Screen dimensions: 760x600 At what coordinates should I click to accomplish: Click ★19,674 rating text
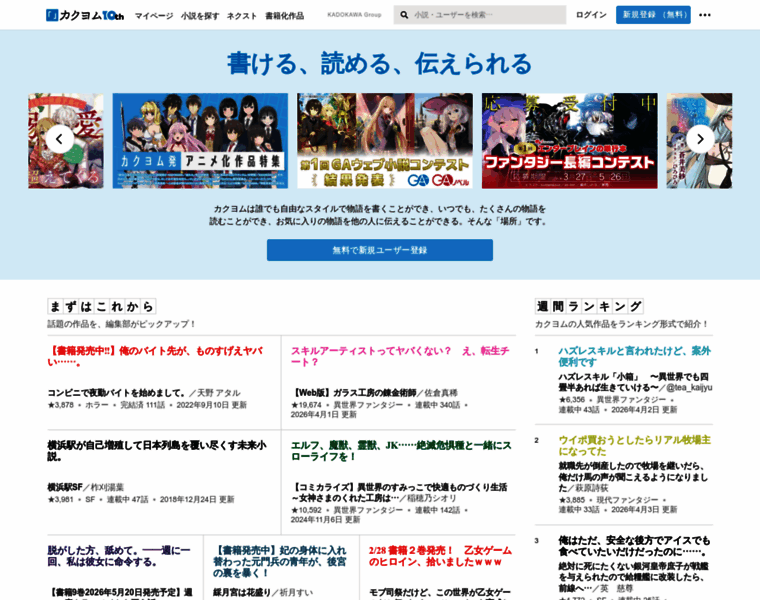click(306, 405)
